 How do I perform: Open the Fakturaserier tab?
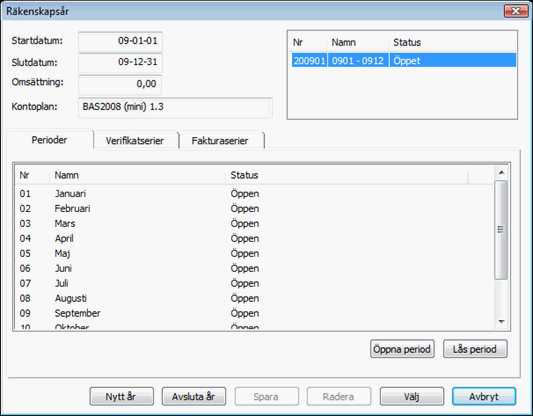click(221, 140)
